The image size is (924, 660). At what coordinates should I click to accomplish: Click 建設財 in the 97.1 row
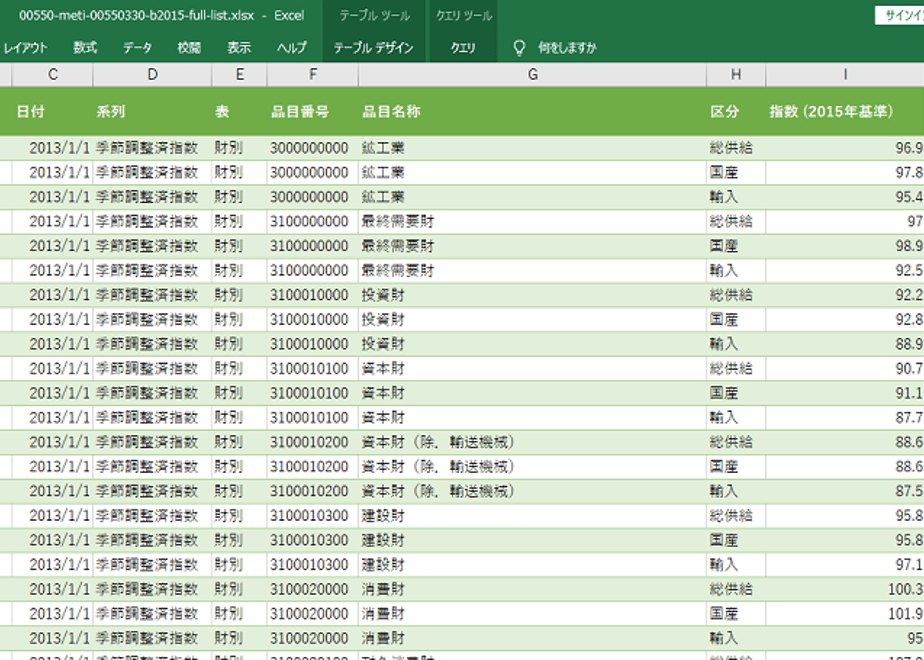coord(383,565)
